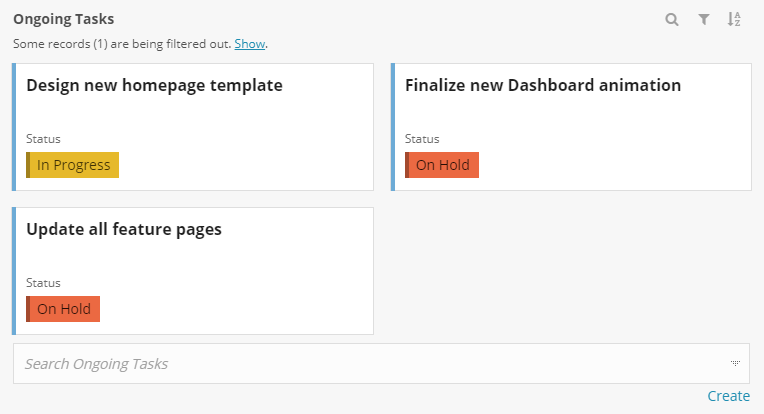Focus the Search Ongoing Tasks field
Screen dimensions: 764x414
[x=360, y=364]
